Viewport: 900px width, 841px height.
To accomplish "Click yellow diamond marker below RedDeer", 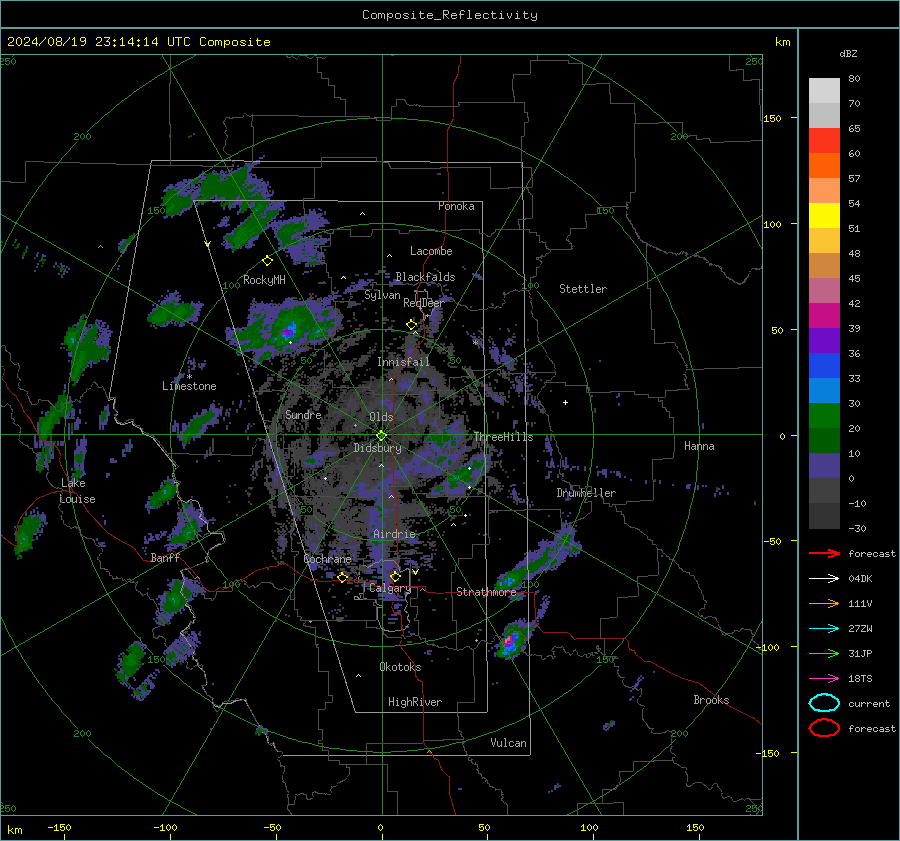I will [411, 325].
